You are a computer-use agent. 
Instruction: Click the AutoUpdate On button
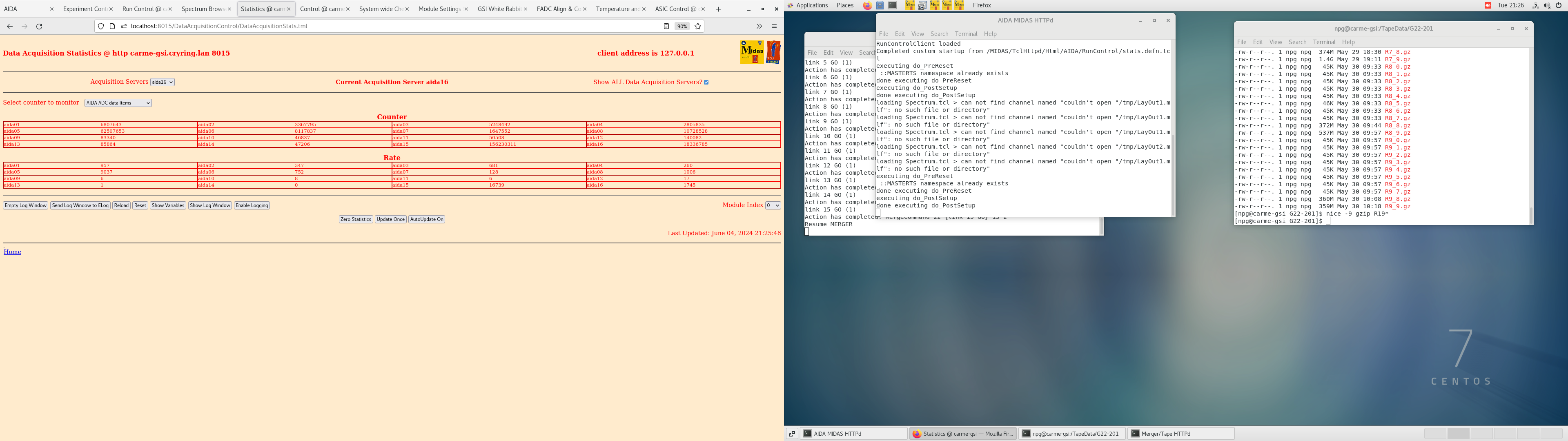[426, 219]
